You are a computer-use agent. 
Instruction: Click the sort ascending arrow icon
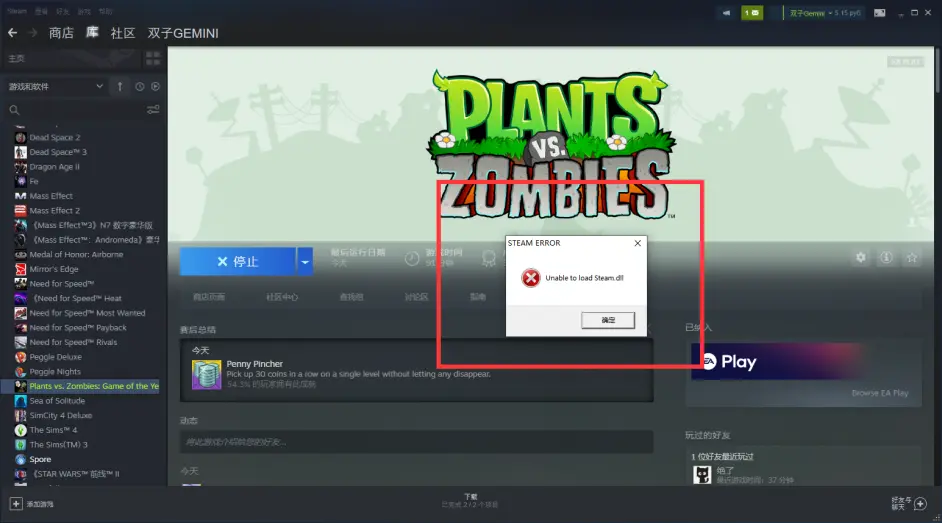[x=120, y=86]
